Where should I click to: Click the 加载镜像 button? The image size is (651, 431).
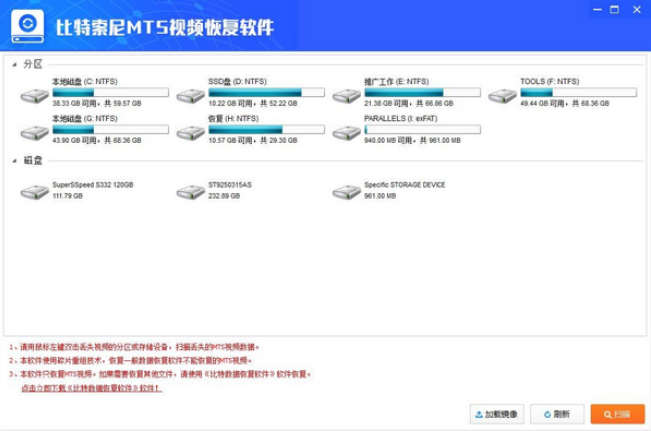click(x=497, y=414)
